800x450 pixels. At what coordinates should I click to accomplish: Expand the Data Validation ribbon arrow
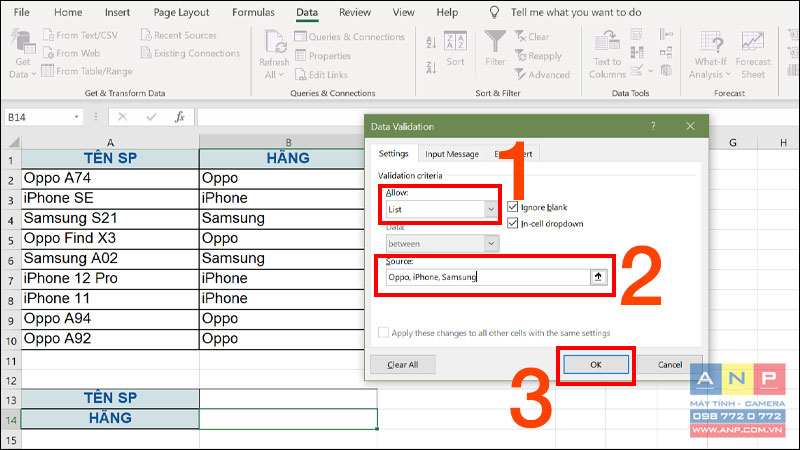651,71
